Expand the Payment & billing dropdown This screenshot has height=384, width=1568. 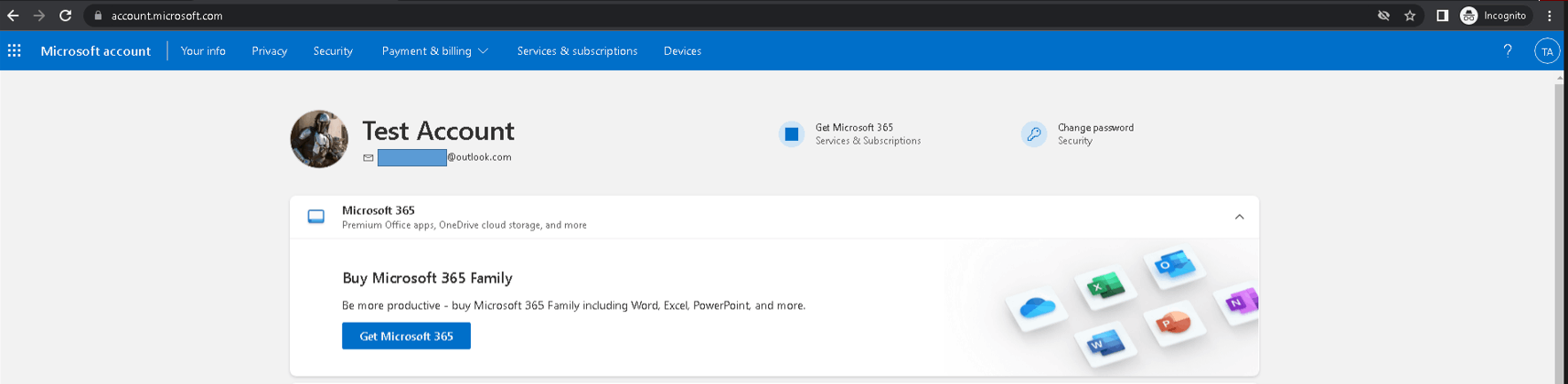(x=435, y=51)
